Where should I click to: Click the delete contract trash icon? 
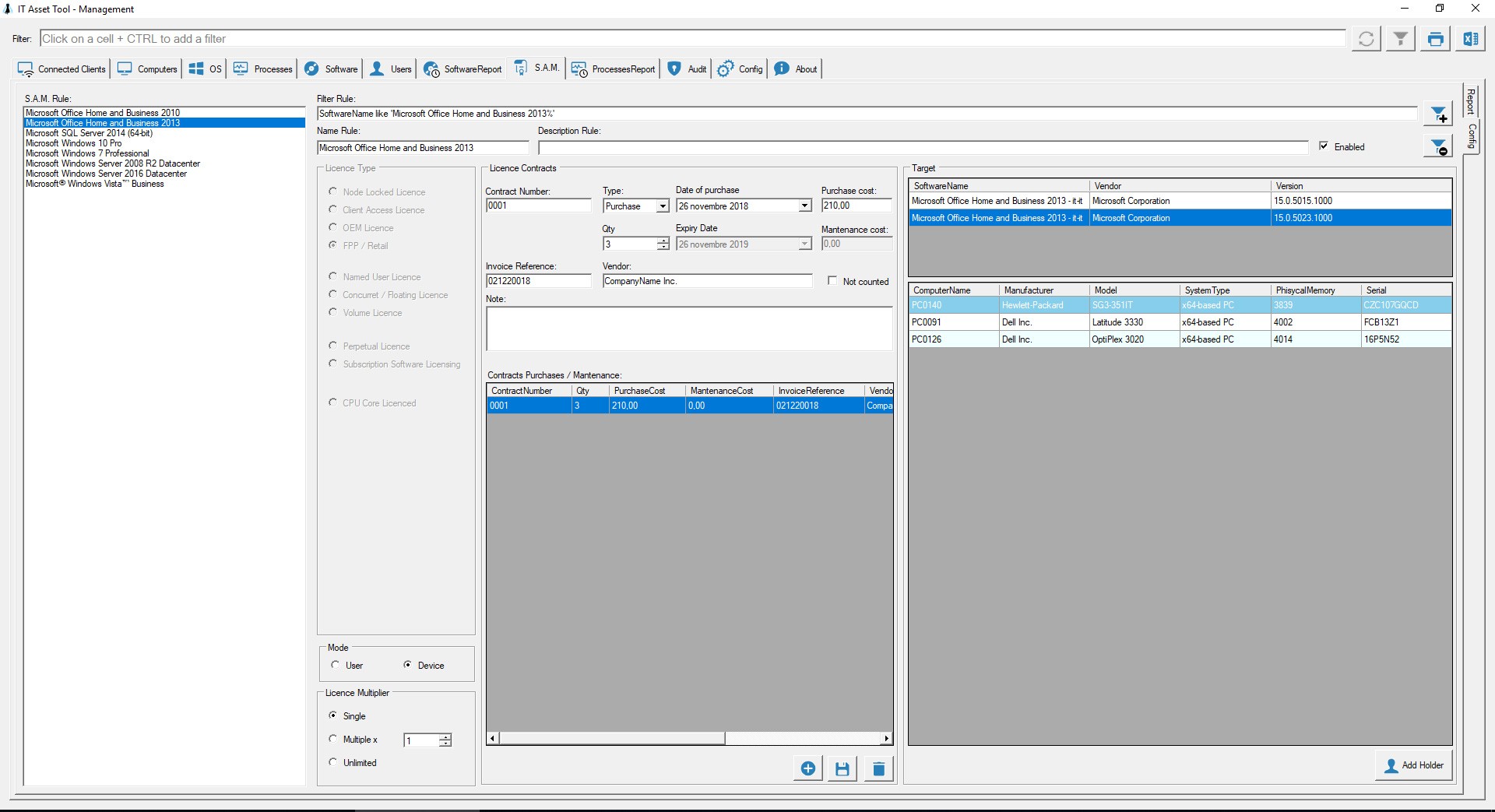click(878, 768)
